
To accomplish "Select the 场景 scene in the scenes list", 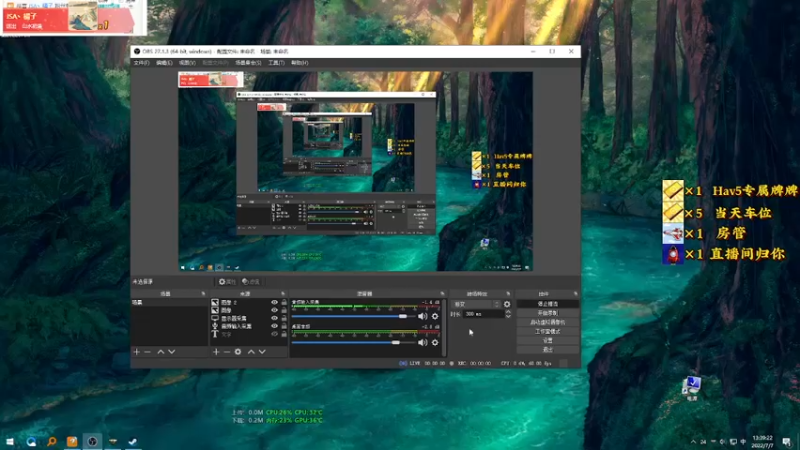I will 169,303.
